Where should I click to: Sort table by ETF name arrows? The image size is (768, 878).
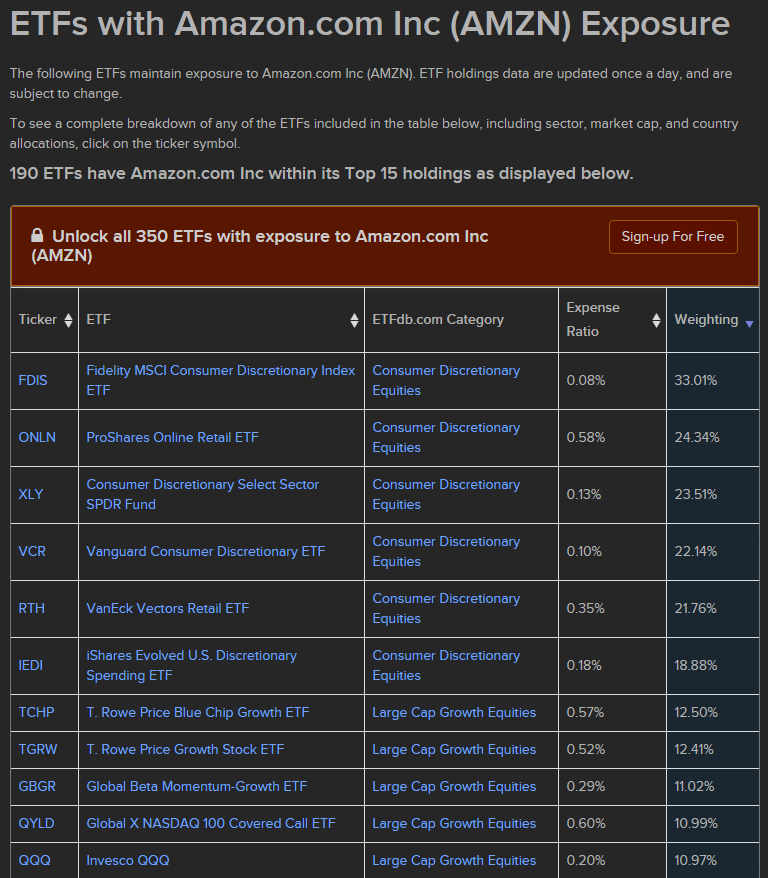(x=354, y=320)
